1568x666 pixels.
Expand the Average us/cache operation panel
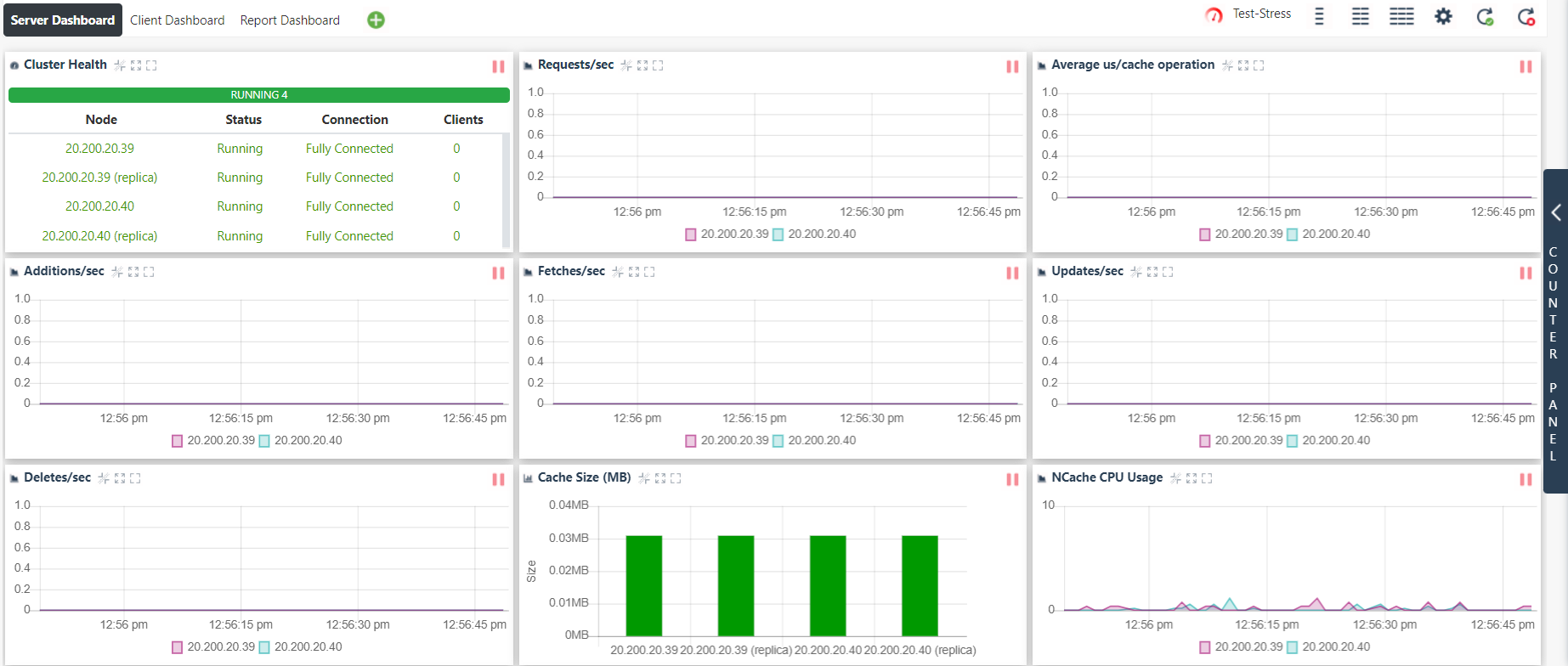1243,65
